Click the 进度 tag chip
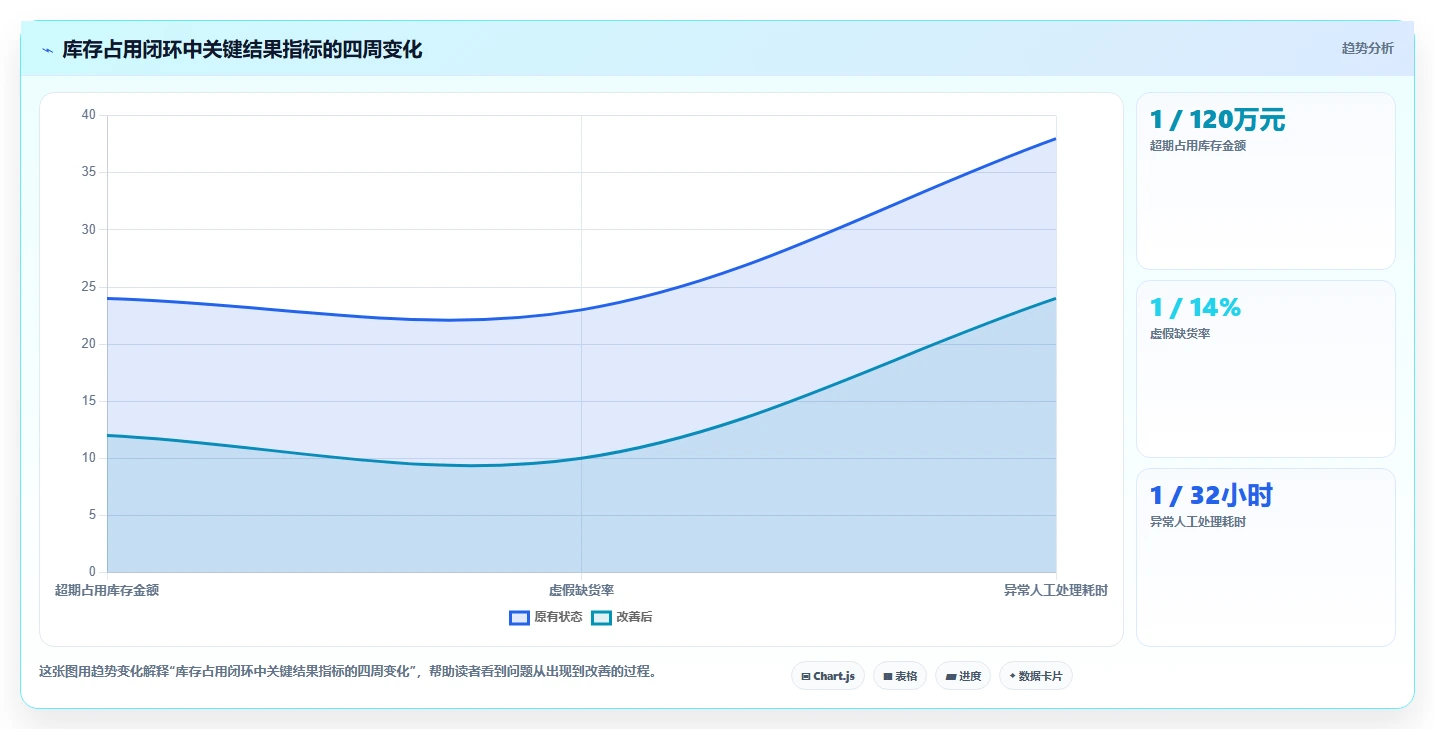Viewport: 1435px width, 729px height. pos(963,676)
